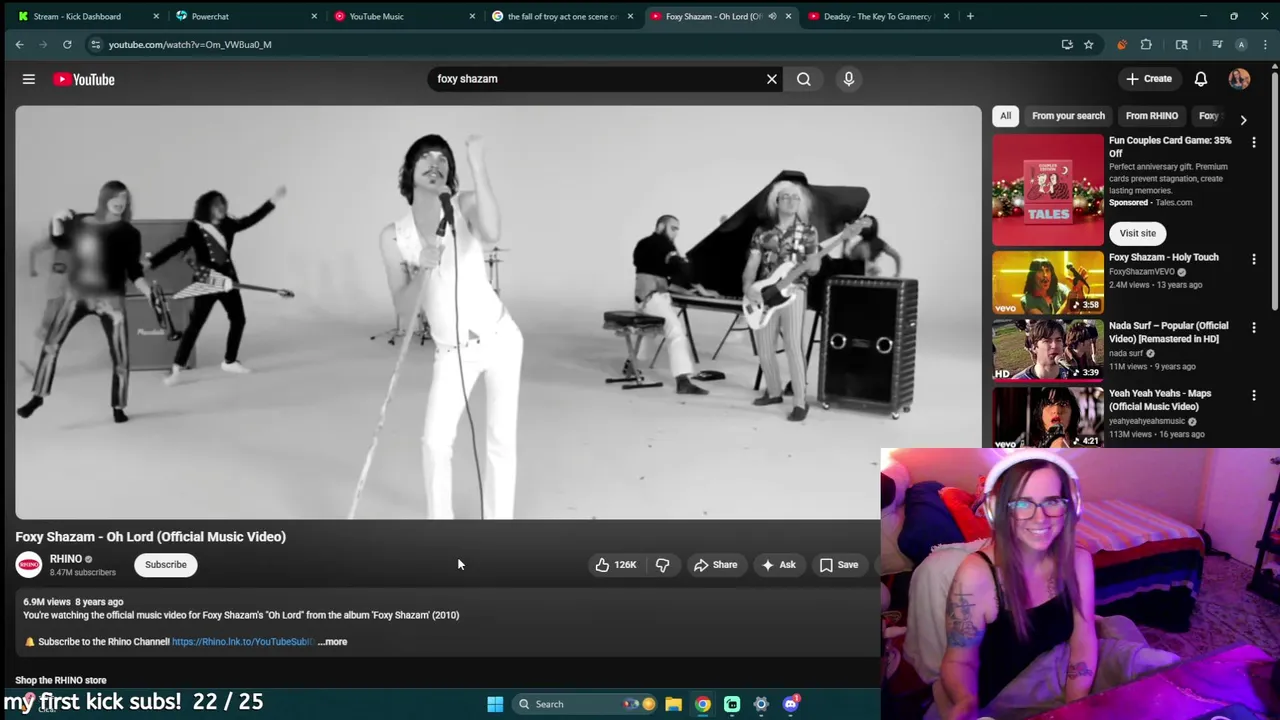Open File Explorer from the taskbar
The height and width of the screenshot is (720, 1280).
674,704
